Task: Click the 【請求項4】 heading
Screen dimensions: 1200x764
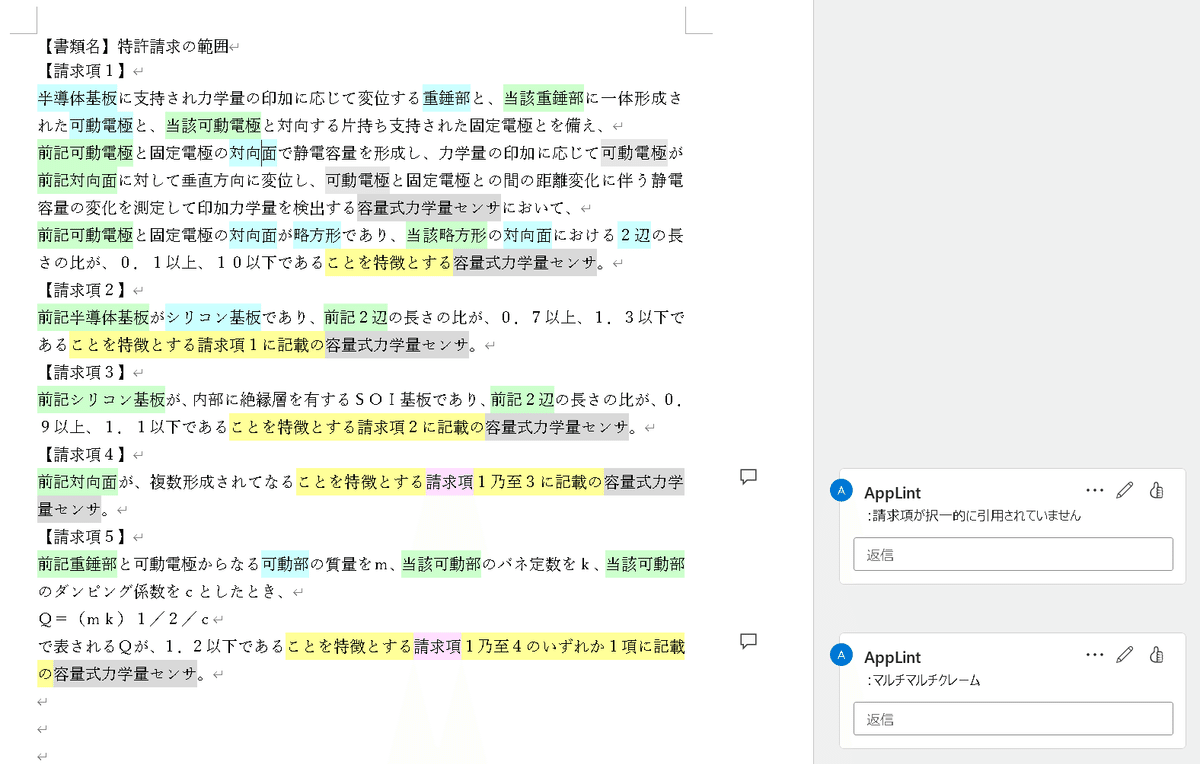Action: [84, 455]
